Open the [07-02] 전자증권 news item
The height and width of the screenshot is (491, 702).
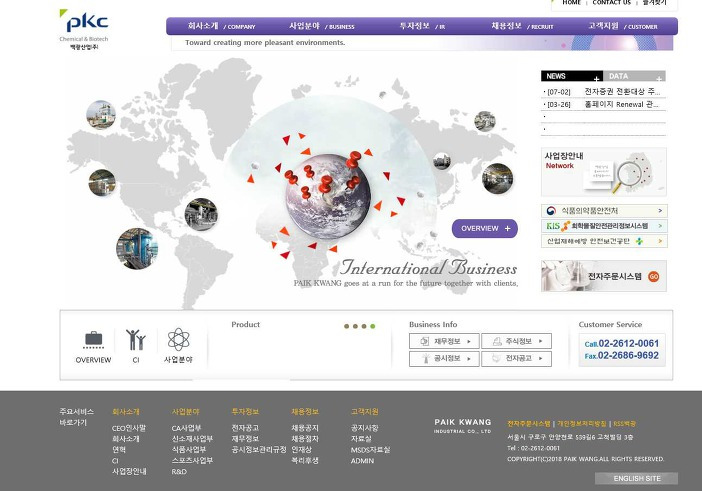point(603,92)
